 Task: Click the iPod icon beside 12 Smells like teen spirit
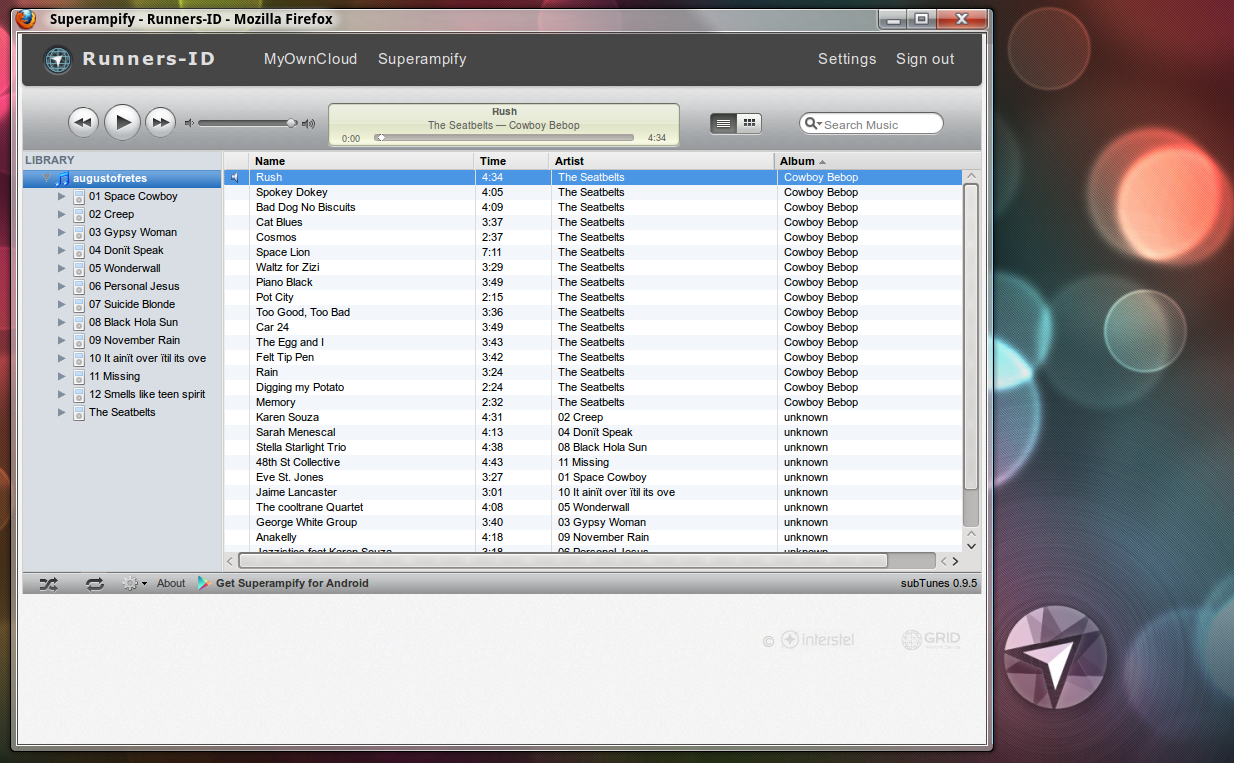79,395
